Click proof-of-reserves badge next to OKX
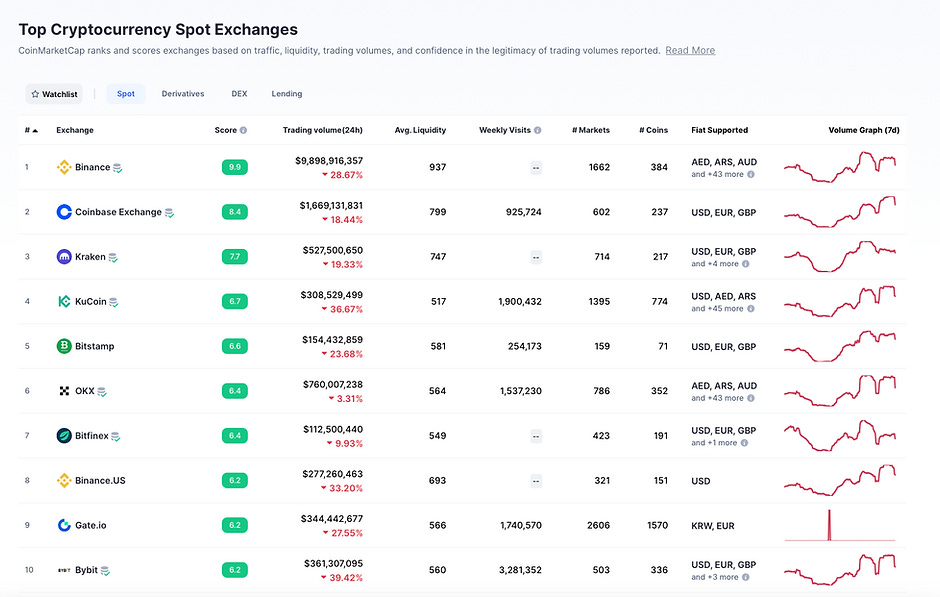Viewport: 940px width, 597px height. [x=102, y=392]
